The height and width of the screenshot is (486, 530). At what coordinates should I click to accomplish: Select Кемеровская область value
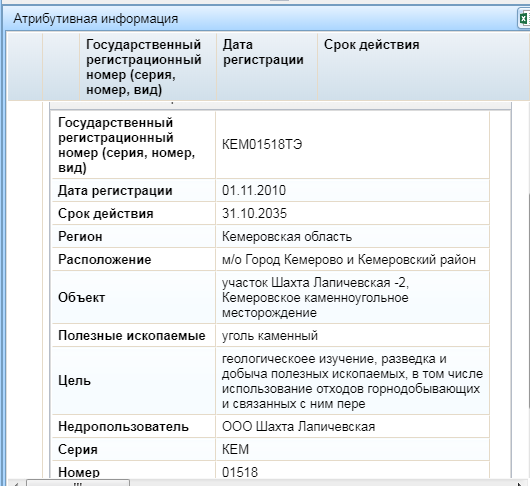click(287, 237)
